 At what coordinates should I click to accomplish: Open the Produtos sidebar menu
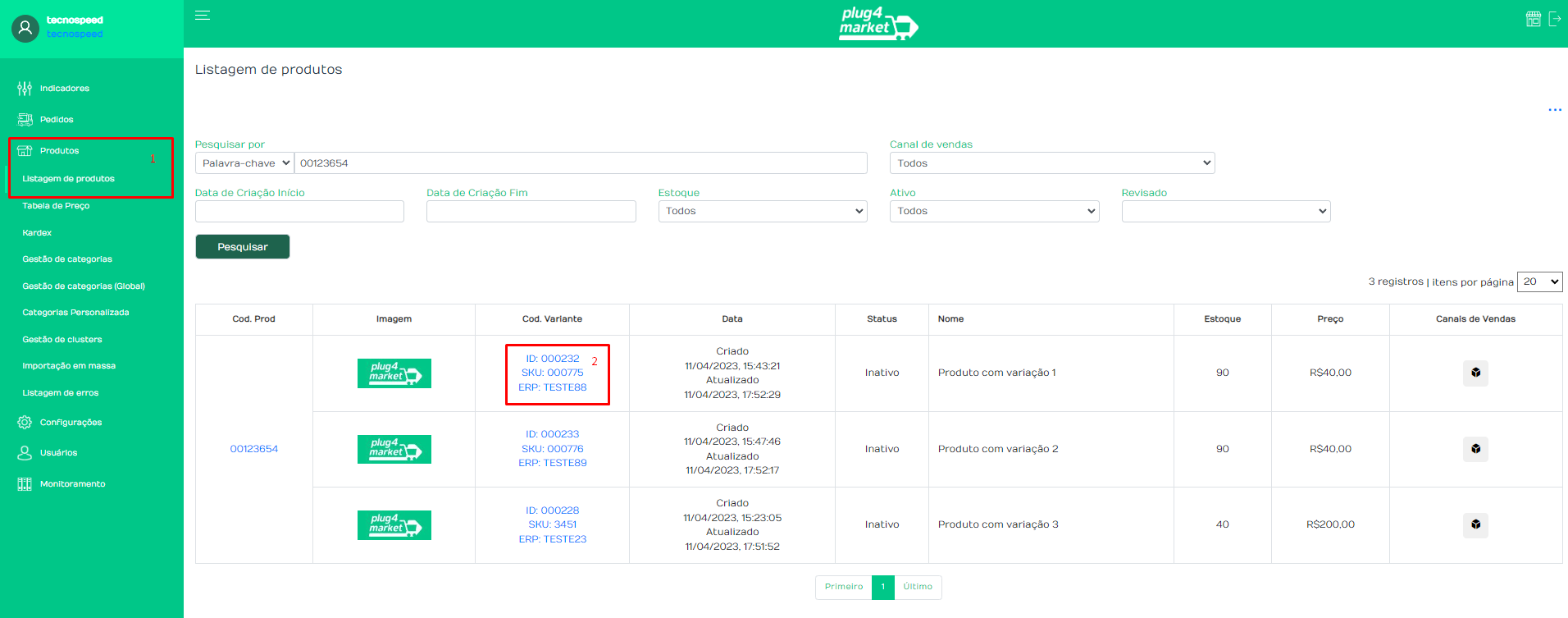tap(59, 151)
